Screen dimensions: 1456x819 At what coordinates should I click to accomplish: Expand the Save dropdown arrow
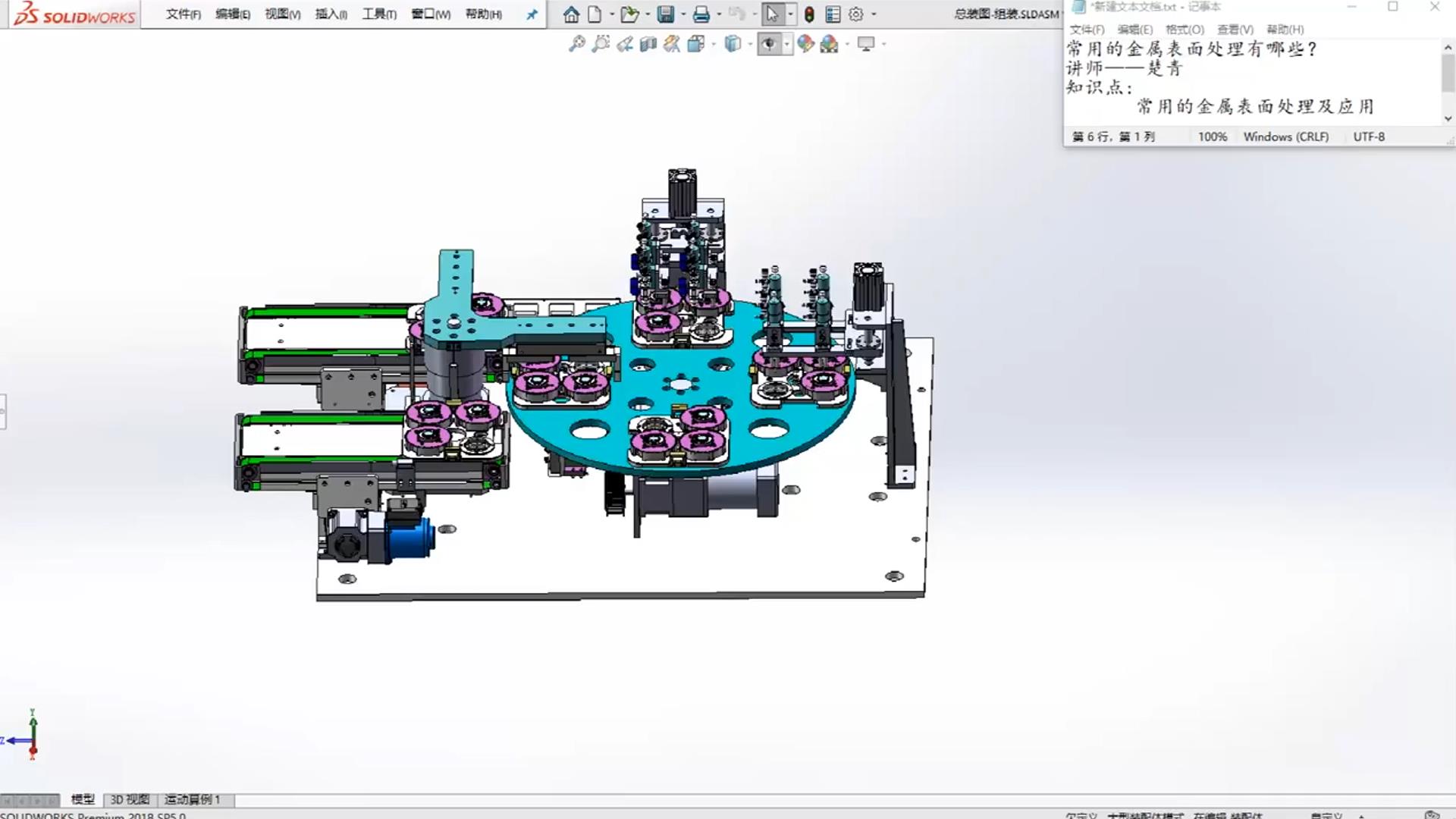tap(683, 14)
